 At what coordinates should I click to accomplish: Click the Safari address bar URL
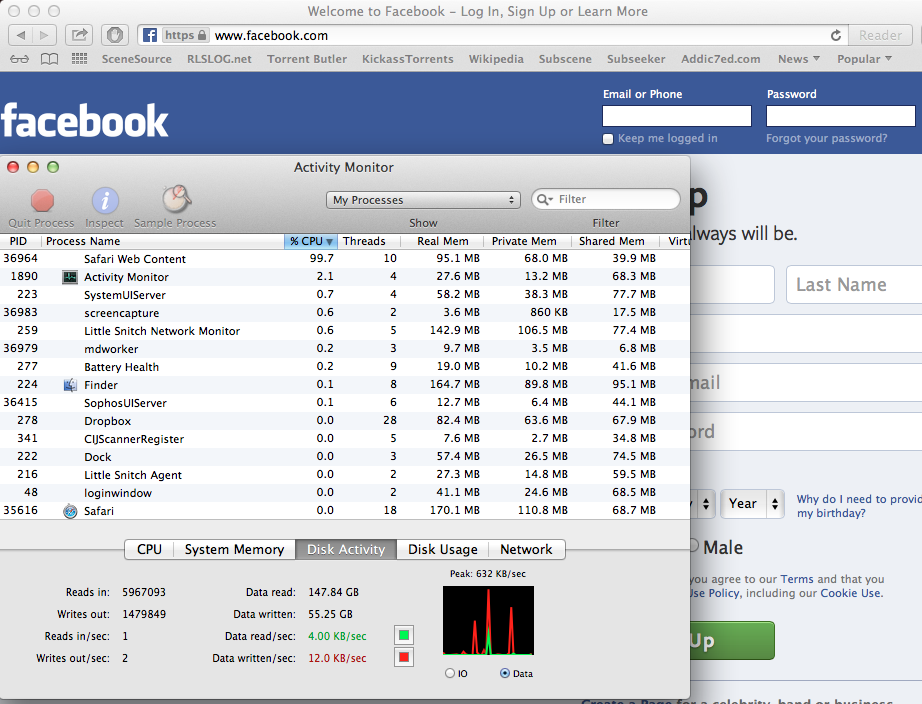[271, 35]
